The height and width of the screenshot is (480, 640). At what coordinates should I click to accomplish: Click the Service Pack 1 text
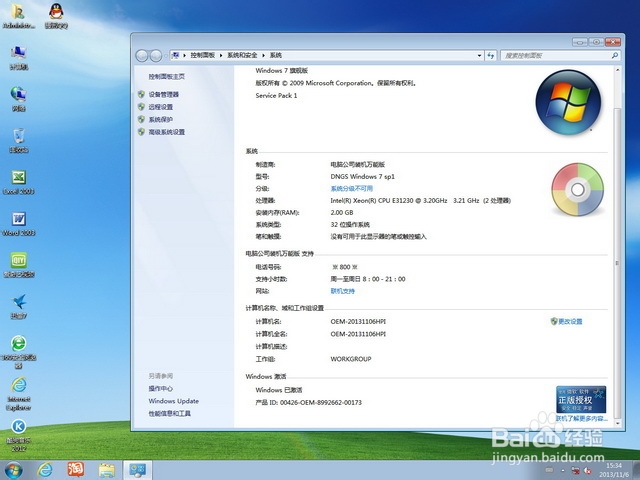[276, 96]
